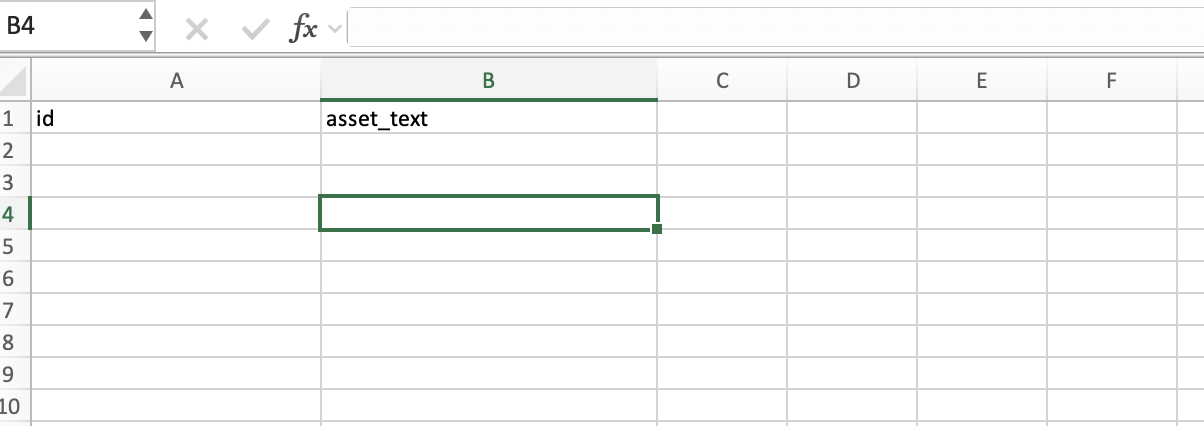The image size is (1204, 426).
Task: Click the Insert Function fx icon
Action: (x=302, y=30)
